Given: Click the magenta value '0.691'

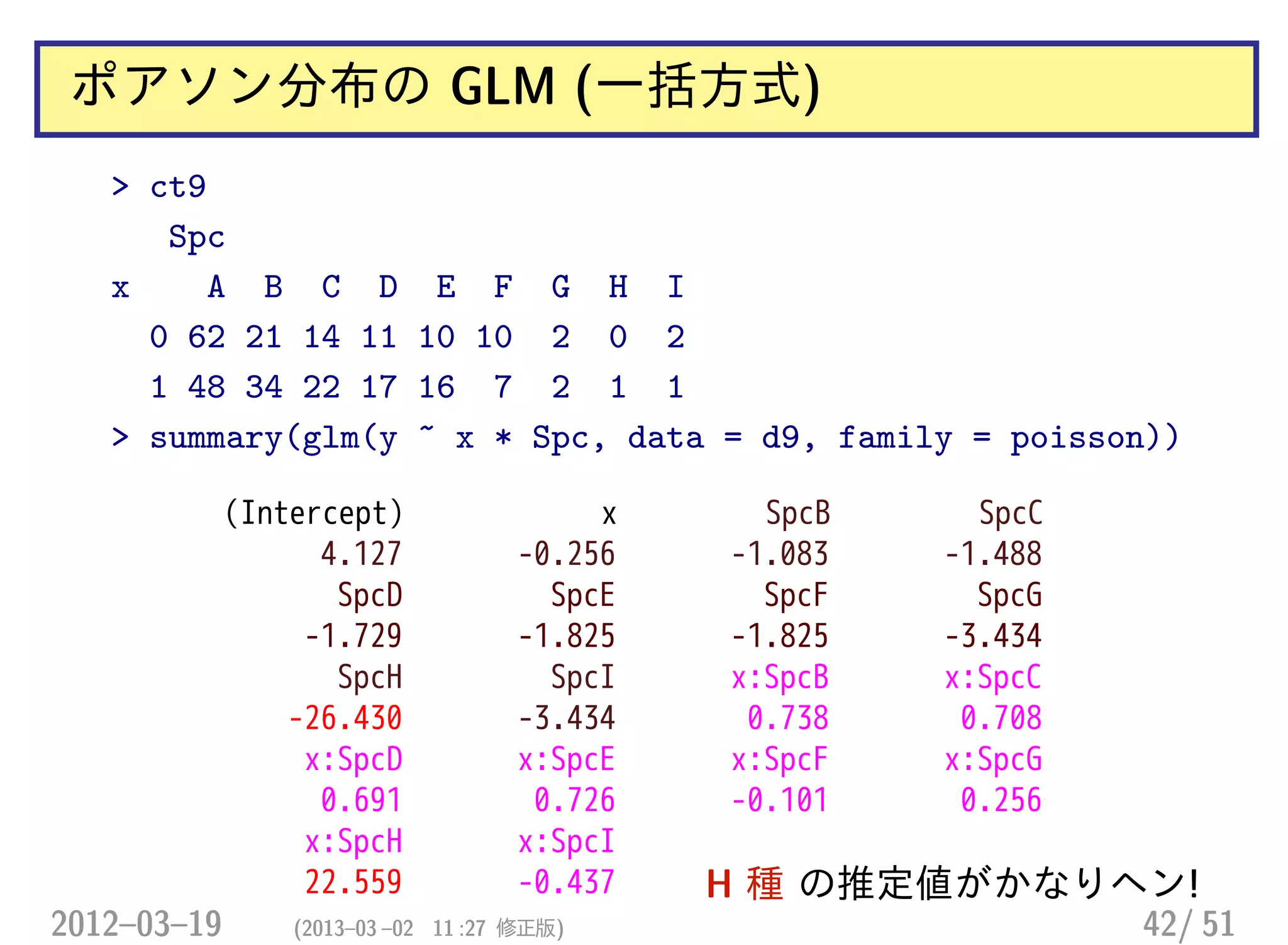Looking at the screenshot, I should coord(361,800).
